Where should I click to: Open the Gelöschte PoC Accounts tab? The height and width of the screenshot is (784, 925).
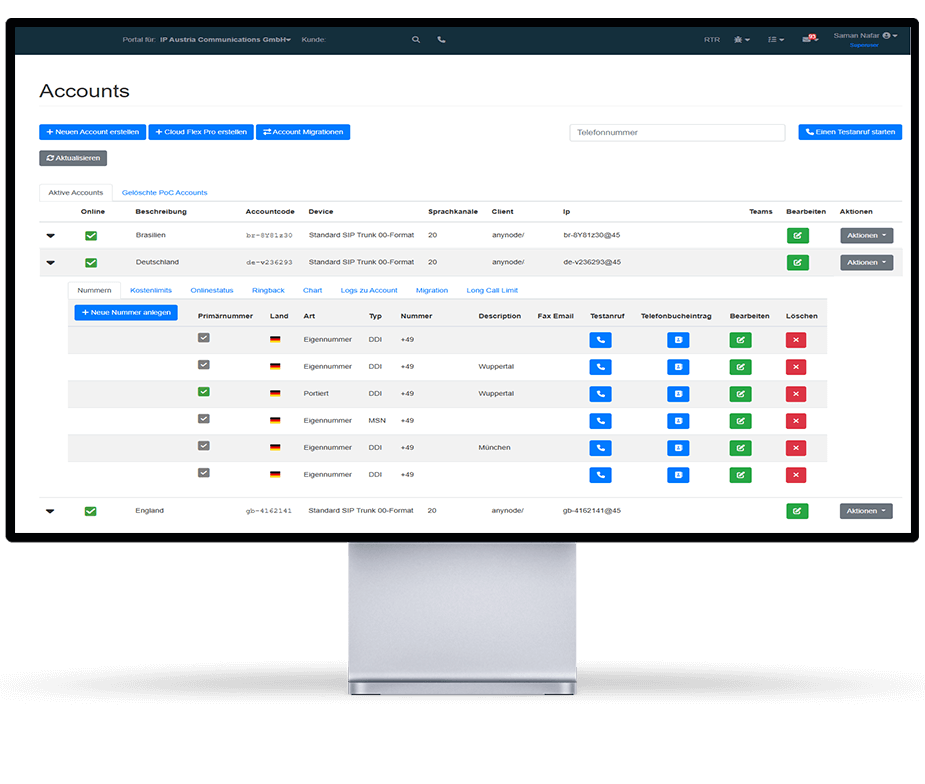tap(164, 192)
